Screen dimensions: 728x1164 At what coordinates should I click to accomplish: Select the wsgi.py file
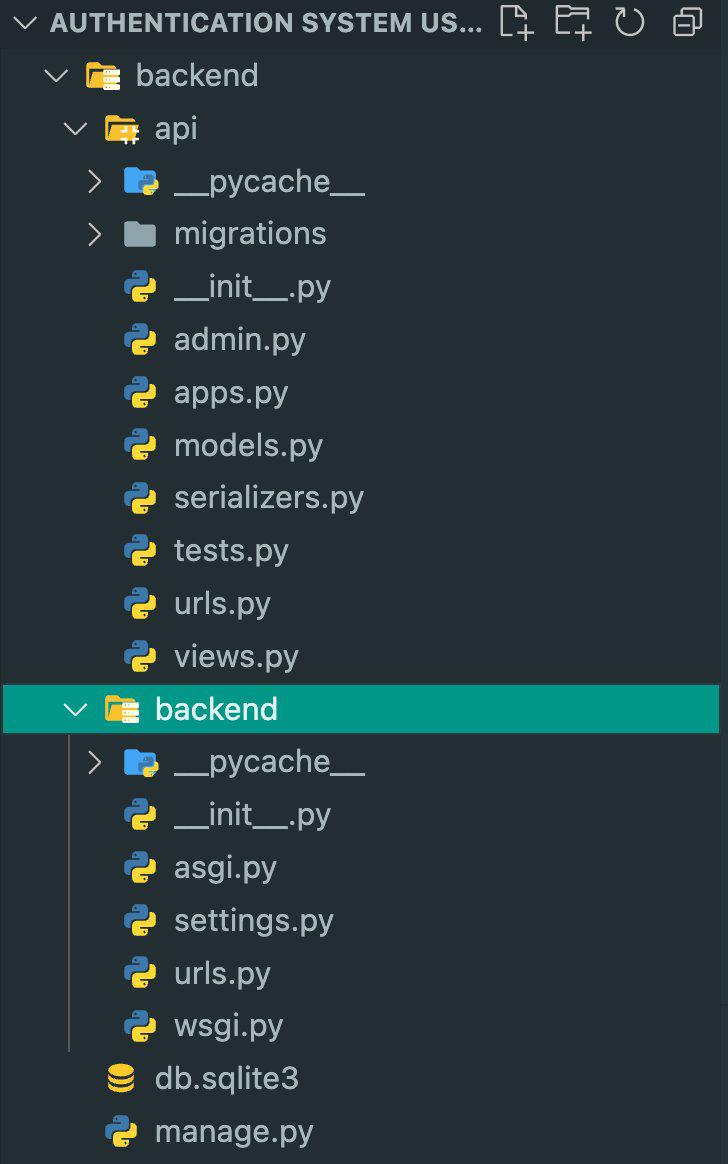228,1026
